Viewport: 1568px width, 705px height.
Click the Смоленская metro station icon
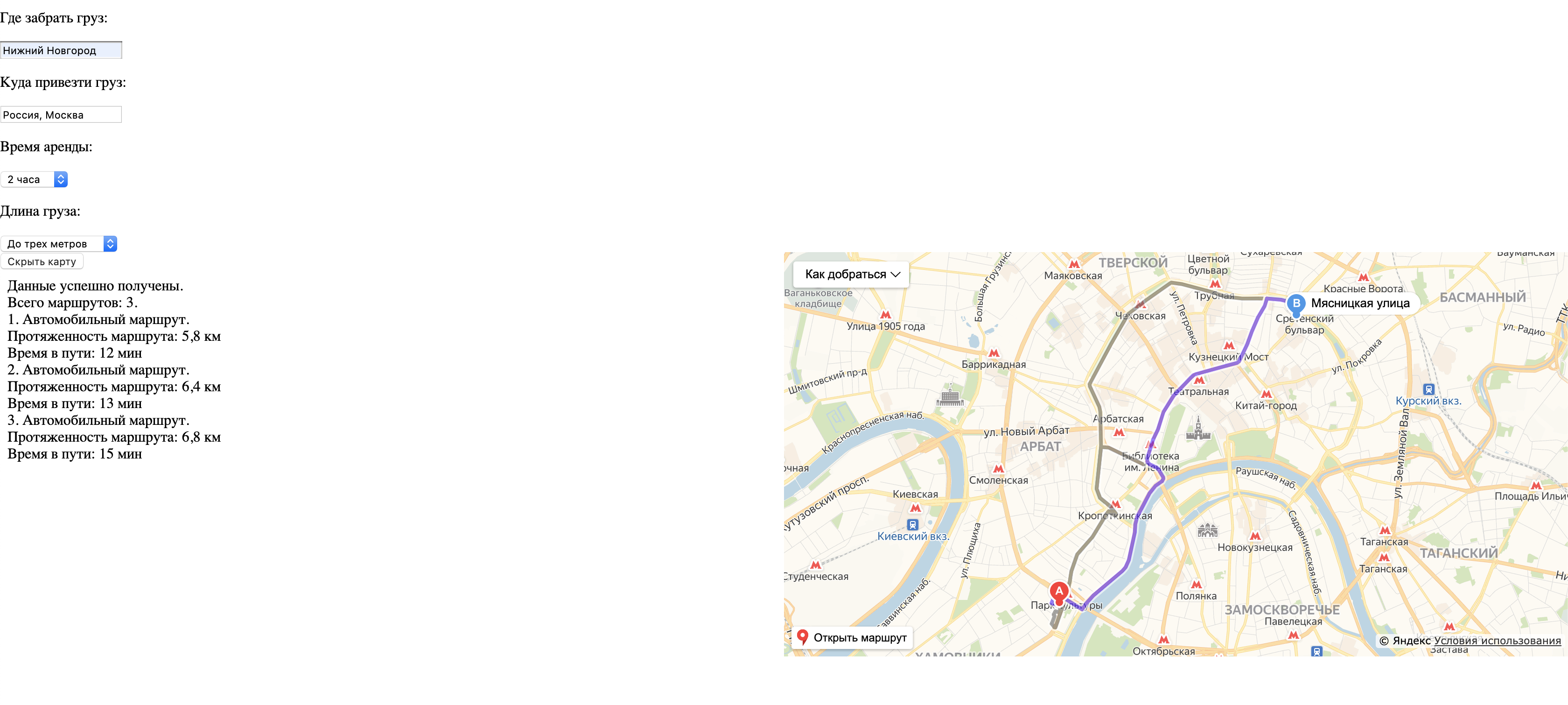998,469
